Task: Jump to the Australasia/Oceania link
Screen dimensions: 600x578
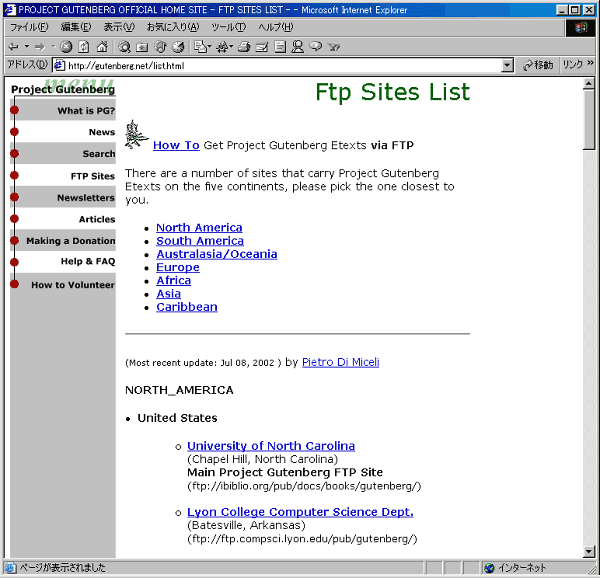Action: pyautogui.click(x=217, y=254)
